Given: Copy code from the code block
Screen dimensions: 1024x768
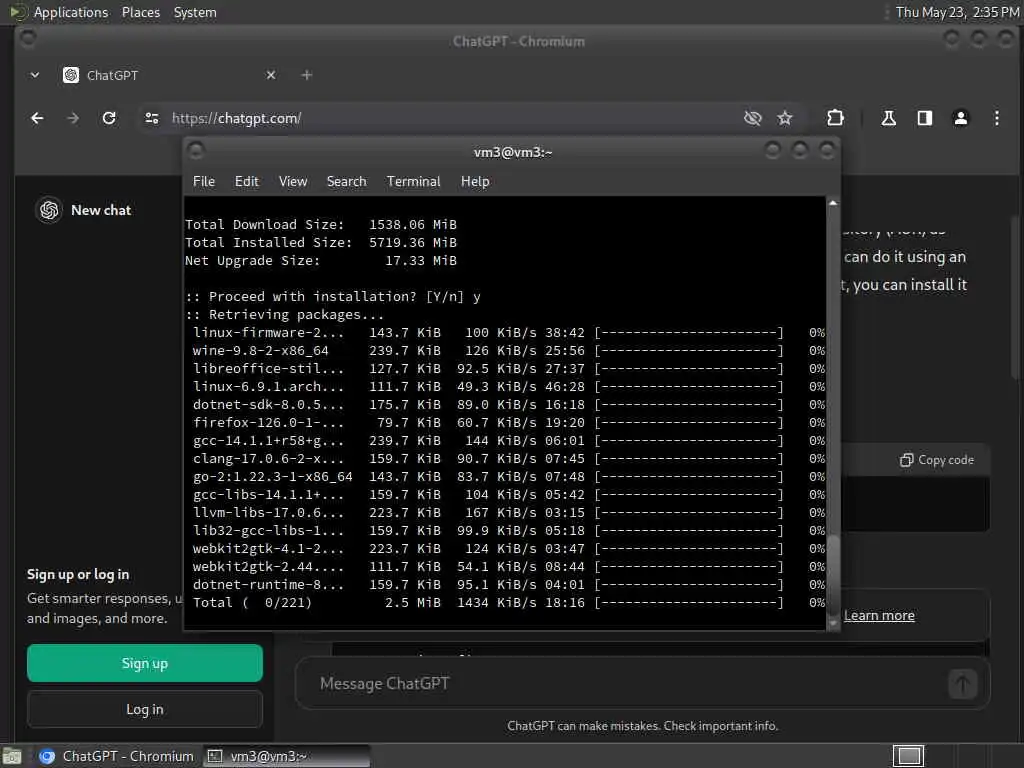Looking at the screenshot, I should 937,460.
